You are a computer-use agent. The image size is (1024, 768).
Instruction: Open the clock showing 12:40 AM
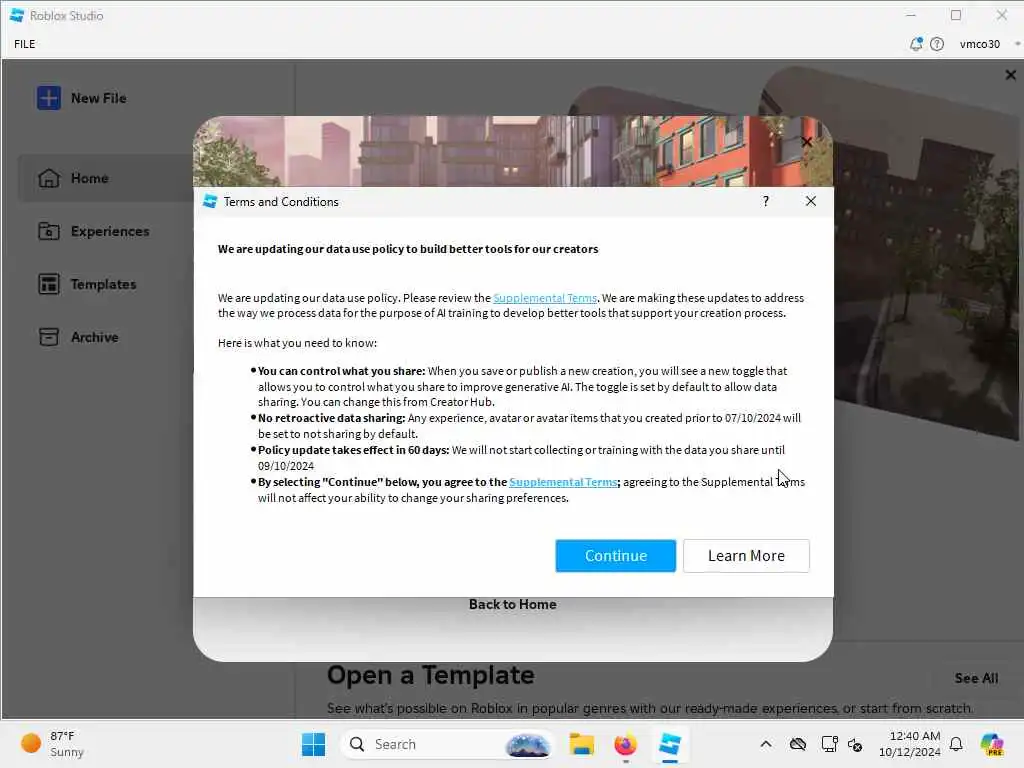click(x=910, y=744)
